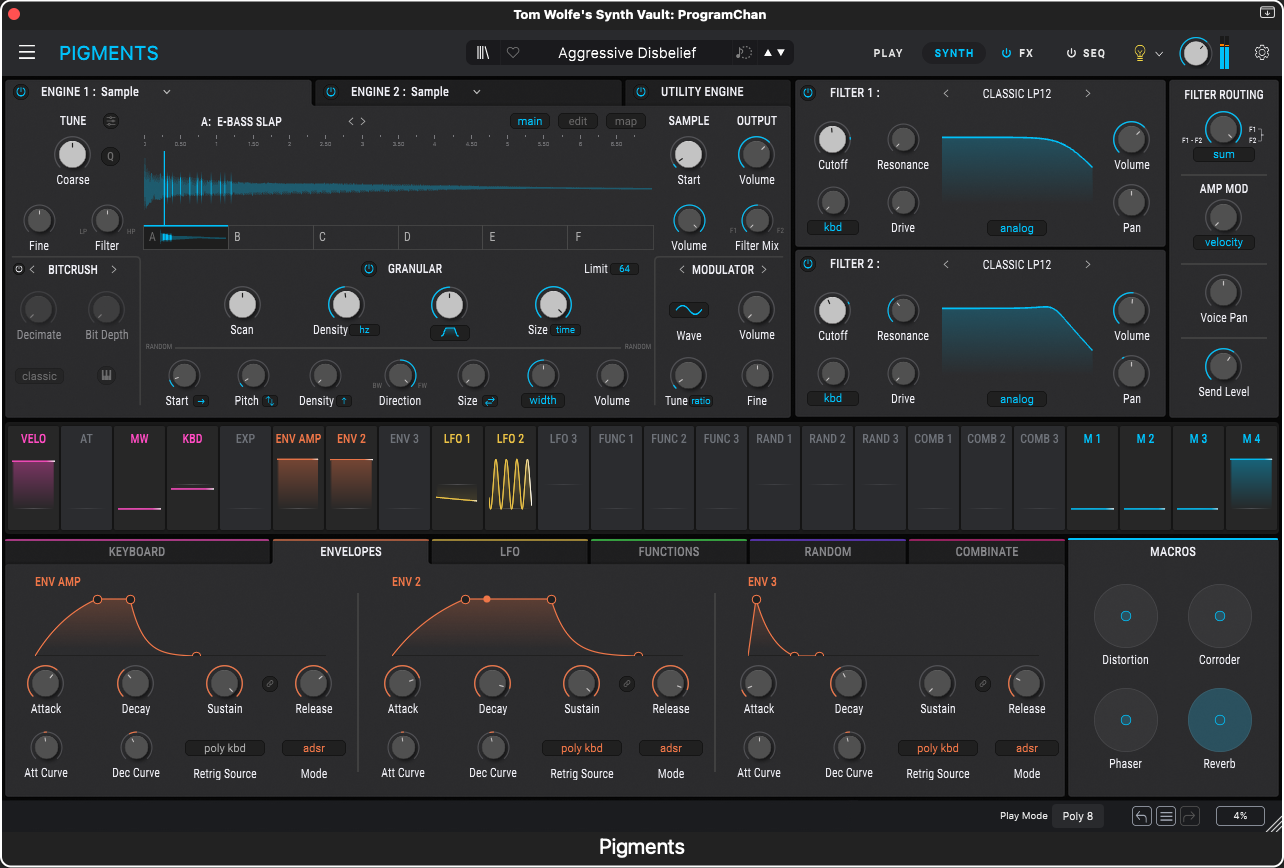Click the ENV AMP sustain link icon
The image size is (1284, 868).
pos(269,684)
